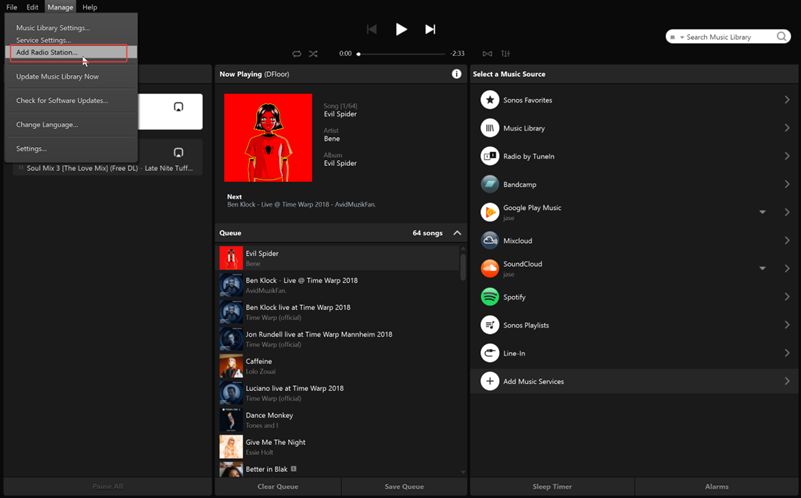Click the Bandcamp icon
Viewport: 801px width, 498px height.
pos(489,184)
